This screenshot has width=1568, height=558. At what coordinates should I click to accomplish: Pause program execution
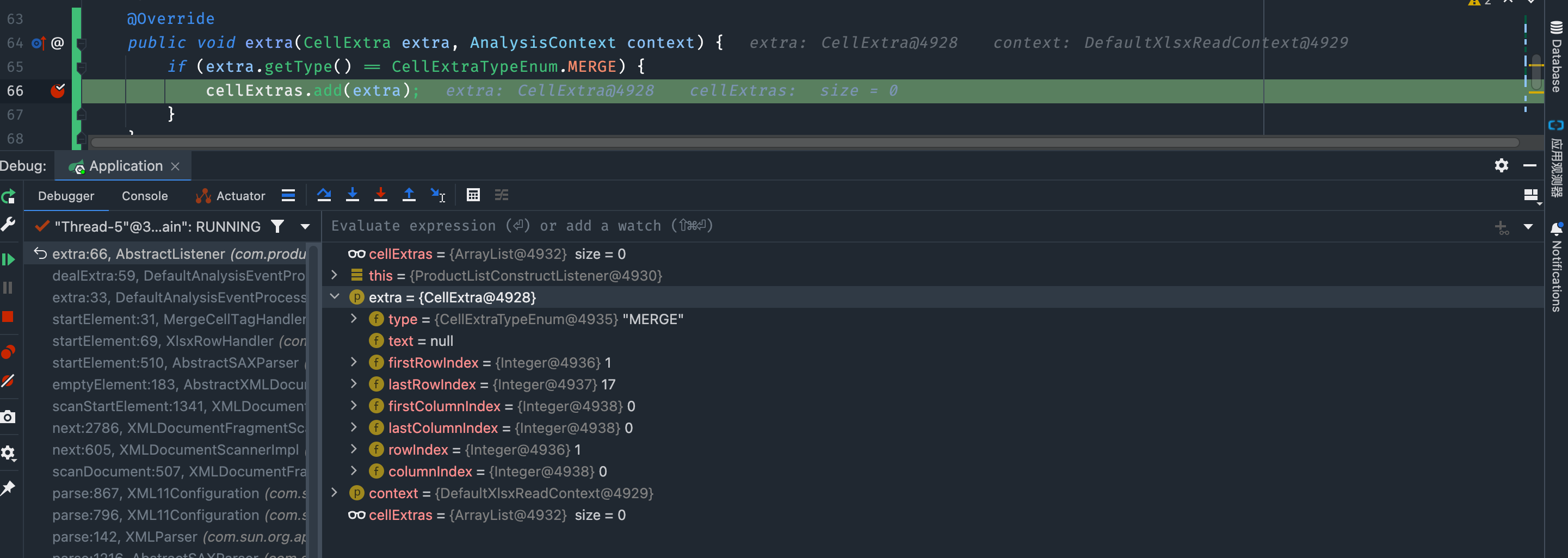click(9, 288)
